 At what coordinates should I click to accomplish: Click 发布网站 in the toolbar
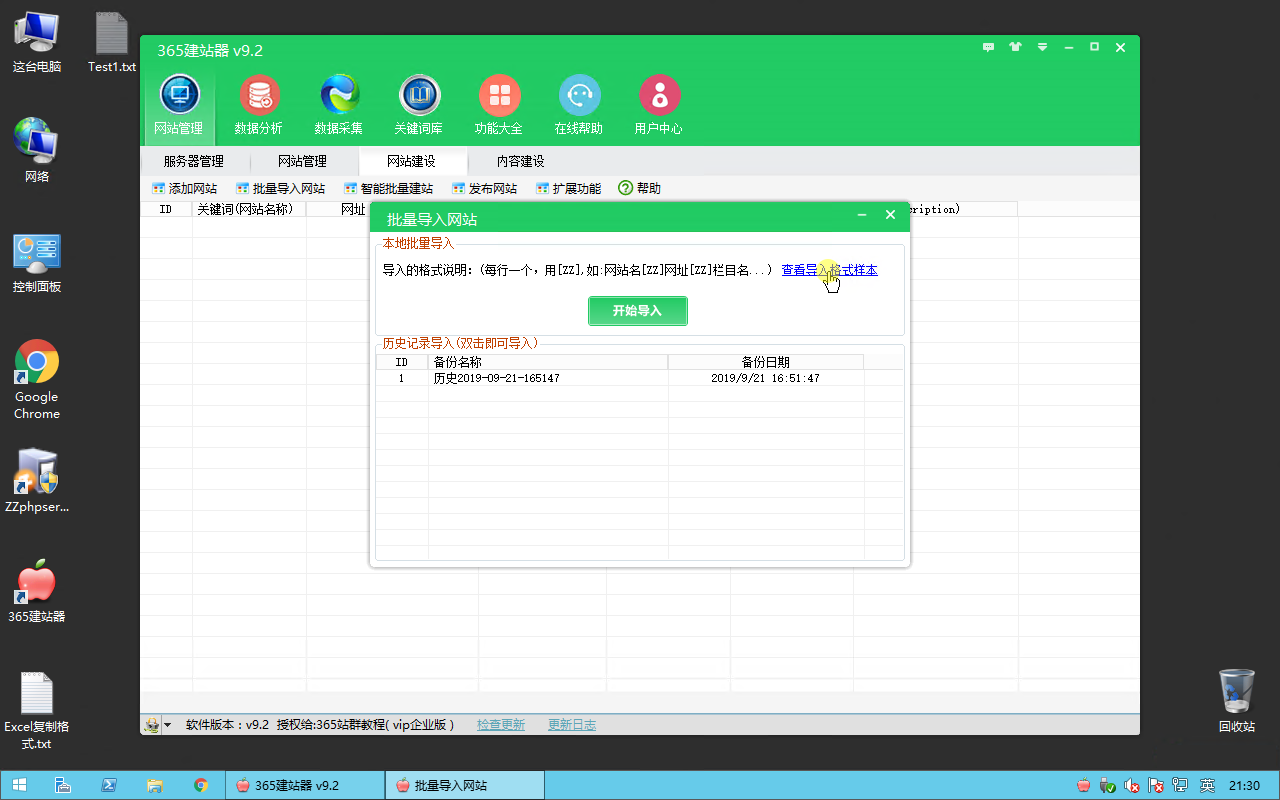point(484,188)
